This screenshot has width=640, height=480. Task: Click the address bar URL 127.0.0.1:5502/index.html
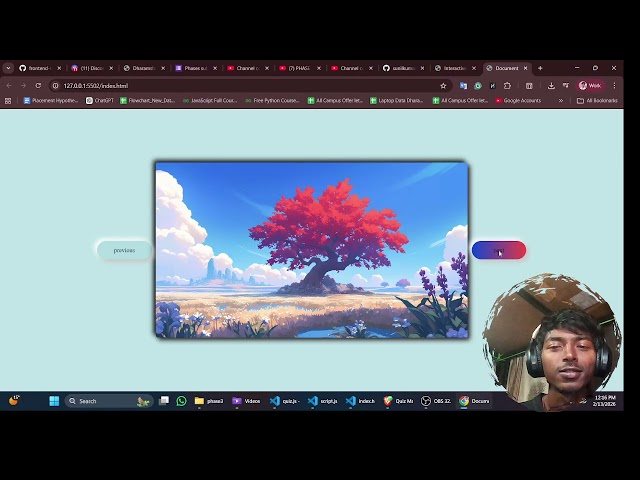[96, 86]
